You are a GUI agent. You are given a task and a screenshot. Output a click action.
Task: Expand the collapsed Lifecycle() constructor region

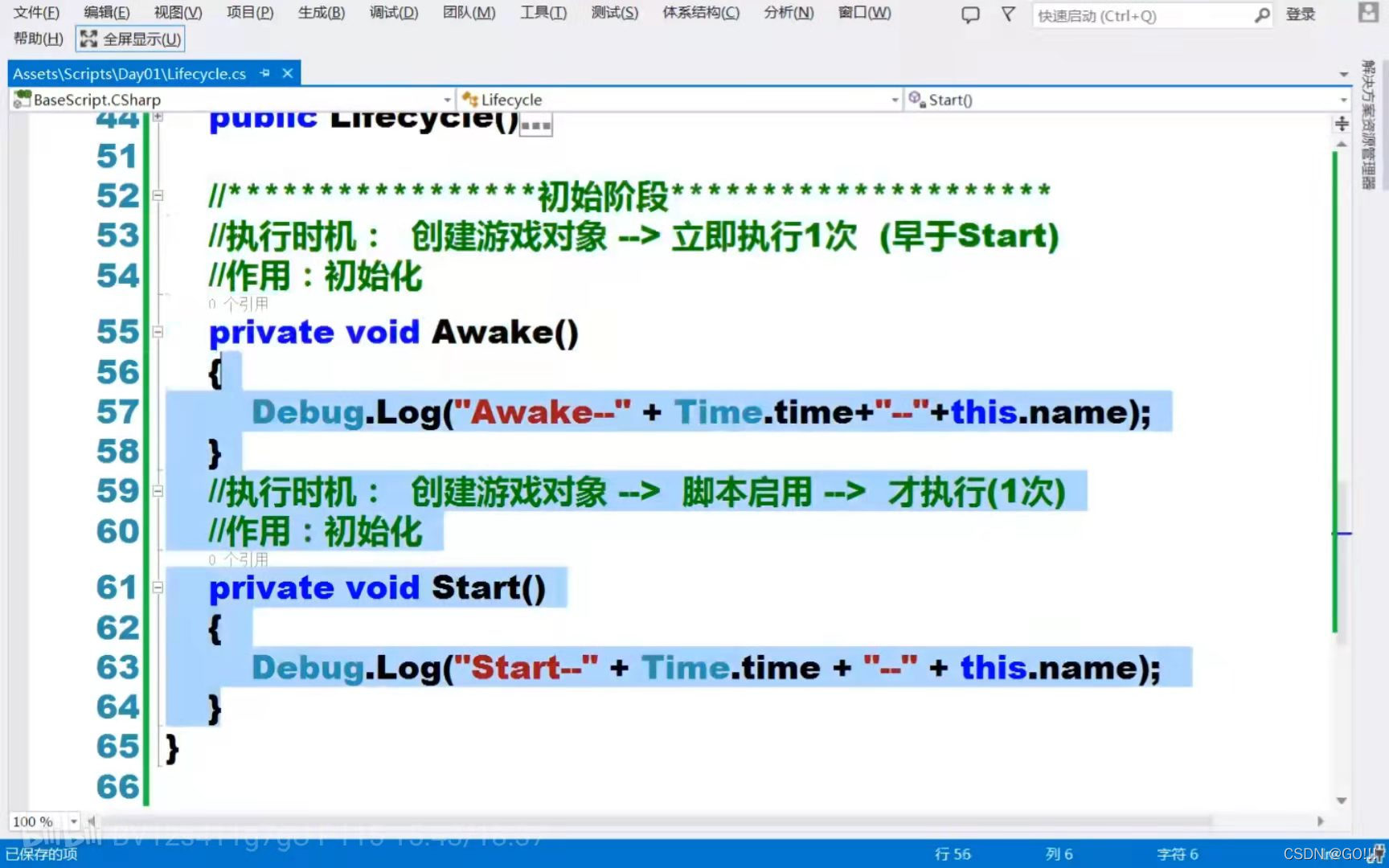[x=158, y=117]
